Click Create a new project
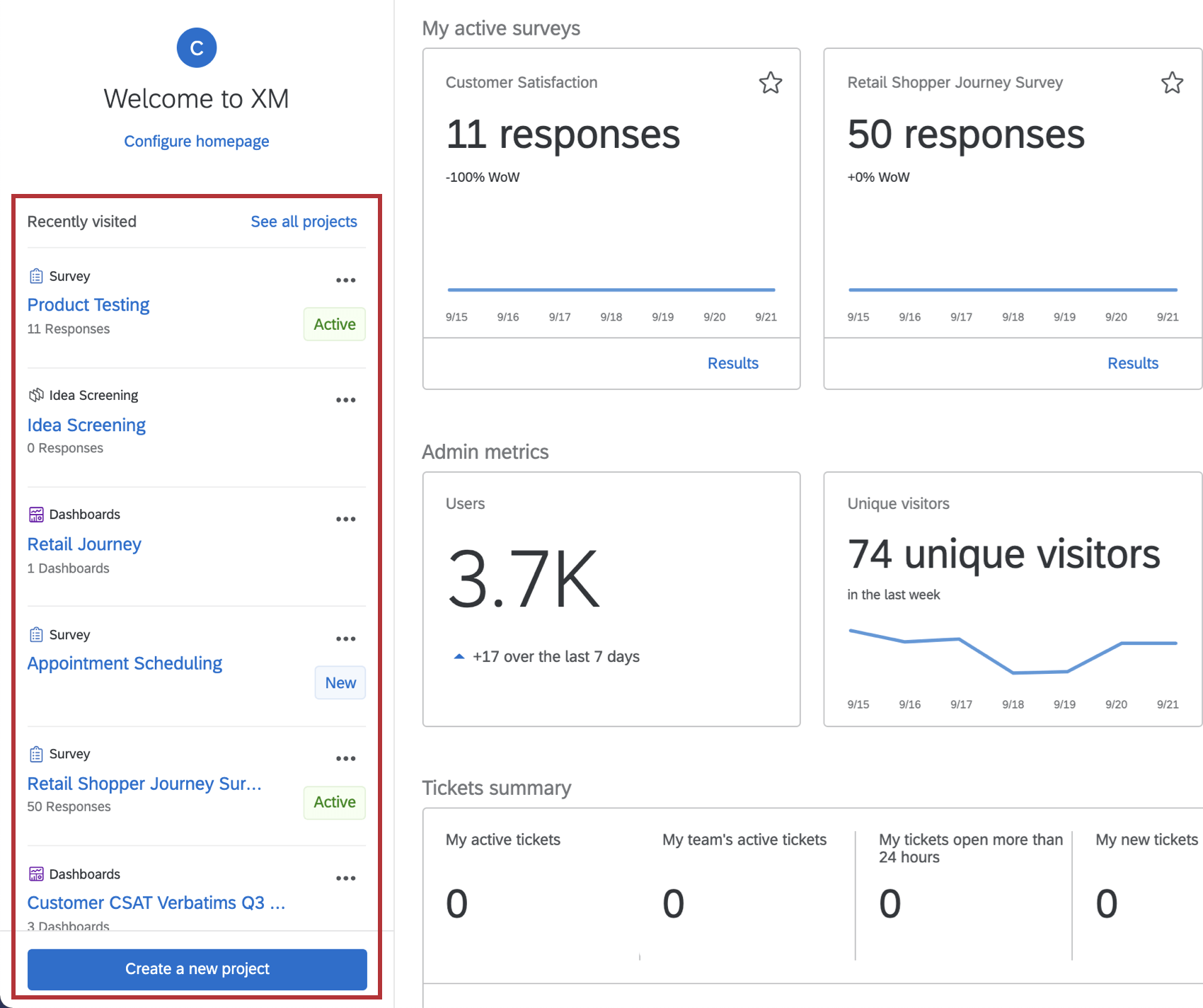This screenshot has height=1008, width=1203. coord(196,969)
